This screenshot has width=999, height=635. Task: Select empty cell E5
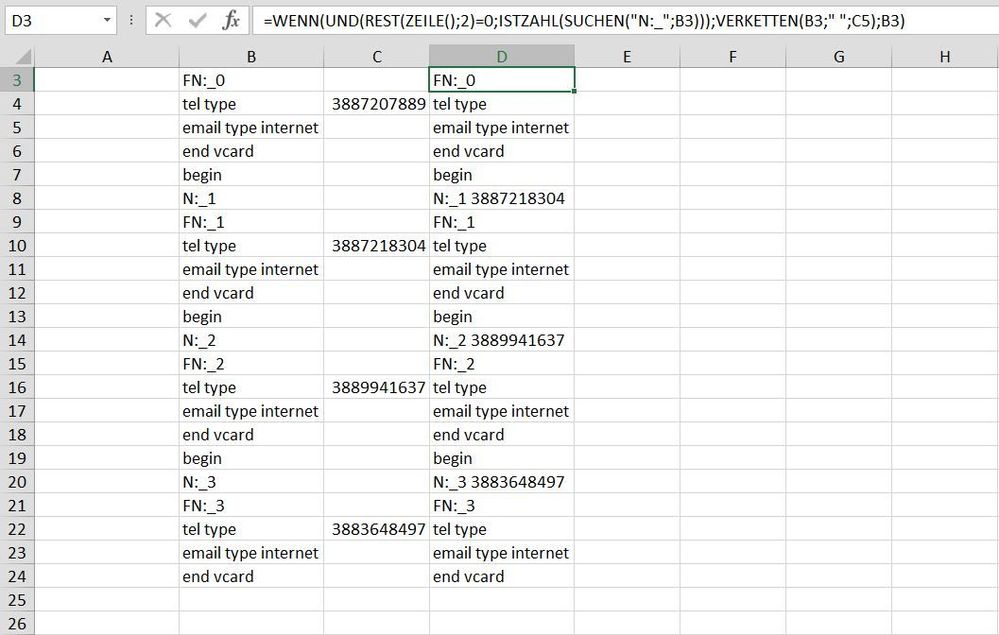627,127
